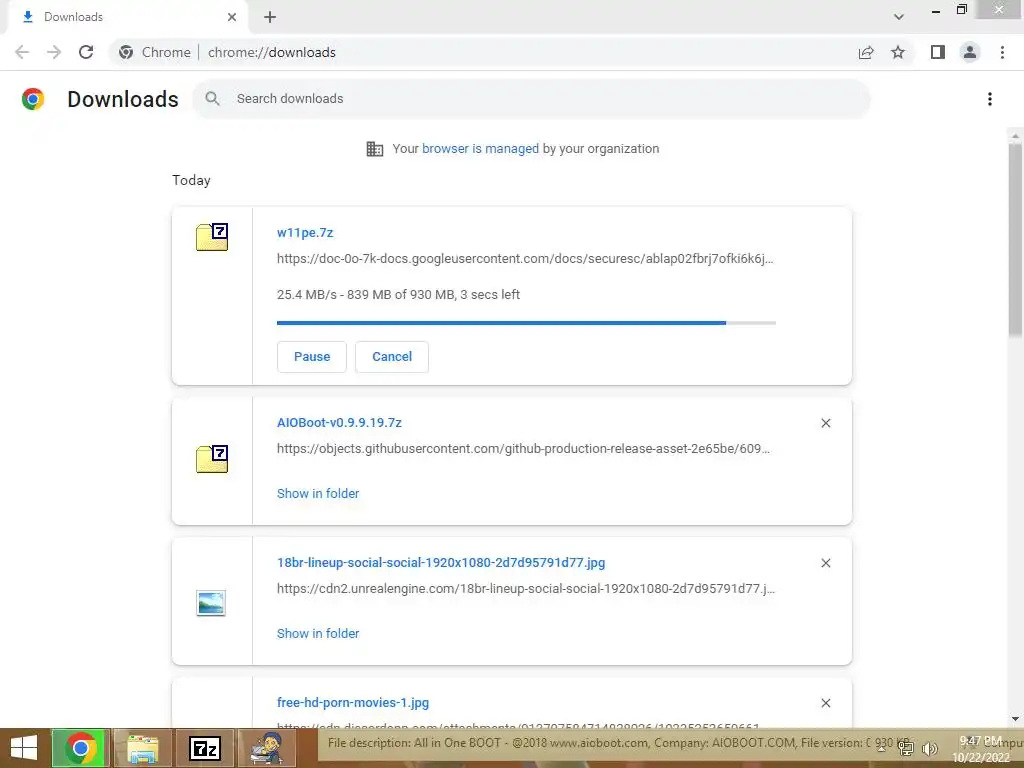This screenshot has height=768, width=1024.
Task: Open the free-hd-porn-movies-1.jpg file link
Action: [353, 703]
